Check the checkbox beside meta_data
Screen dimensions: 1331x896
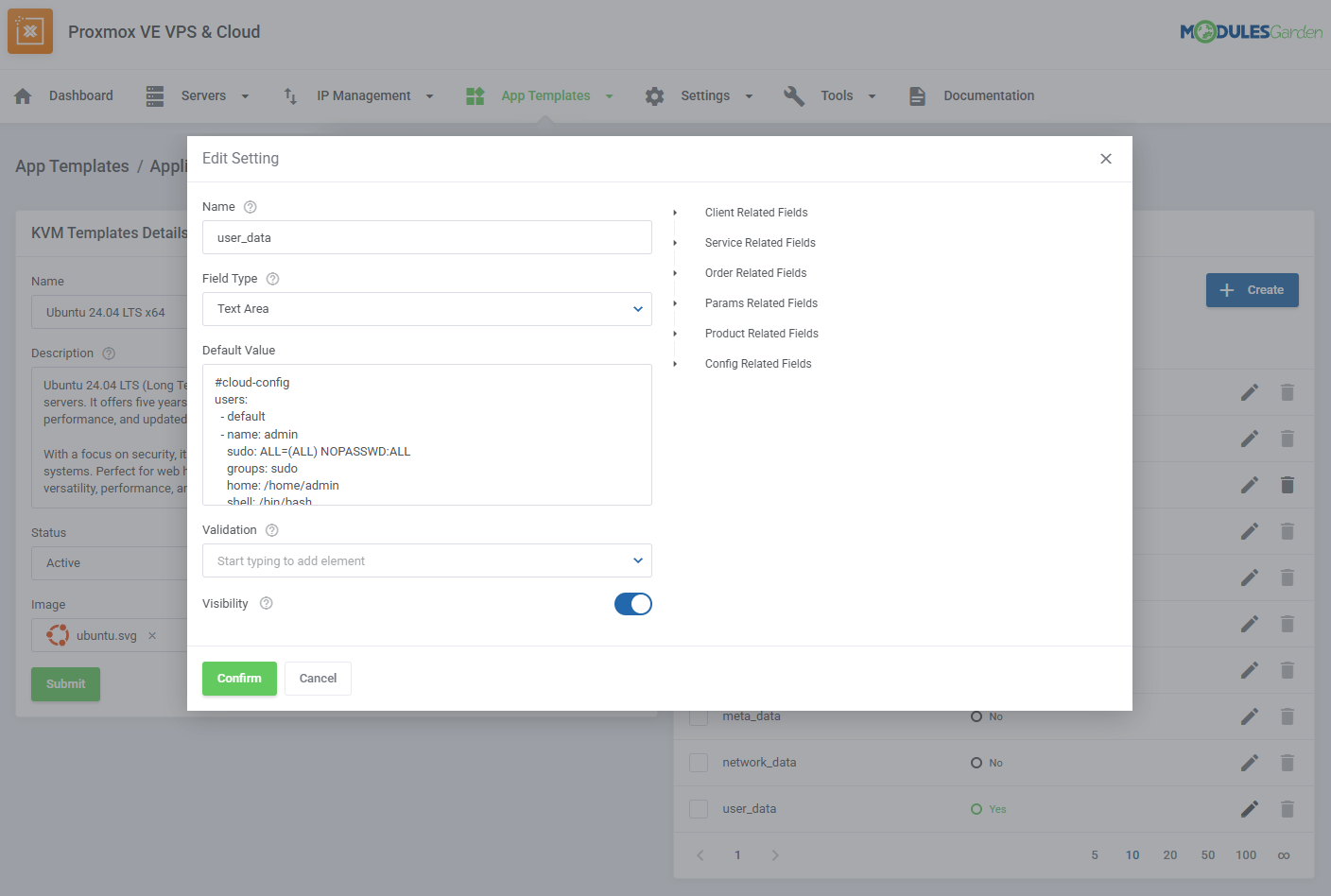tap(699, 716)
